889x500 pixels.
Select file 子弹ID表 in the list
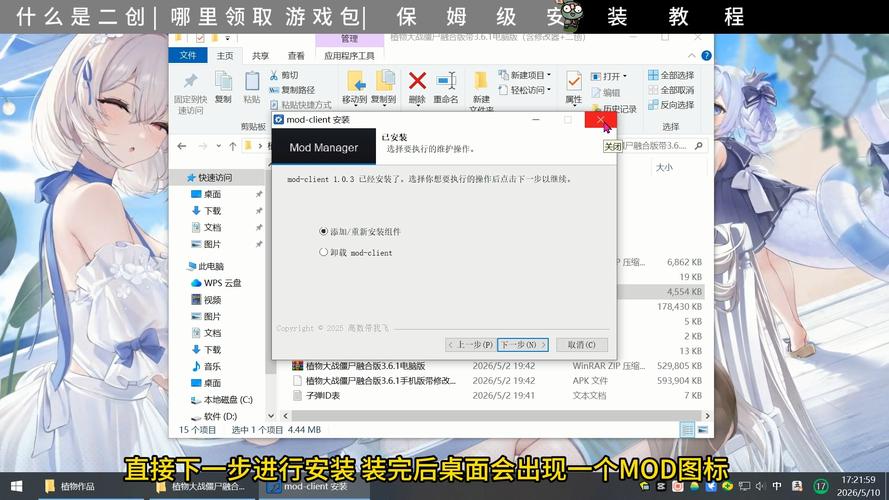pos(323,396)
